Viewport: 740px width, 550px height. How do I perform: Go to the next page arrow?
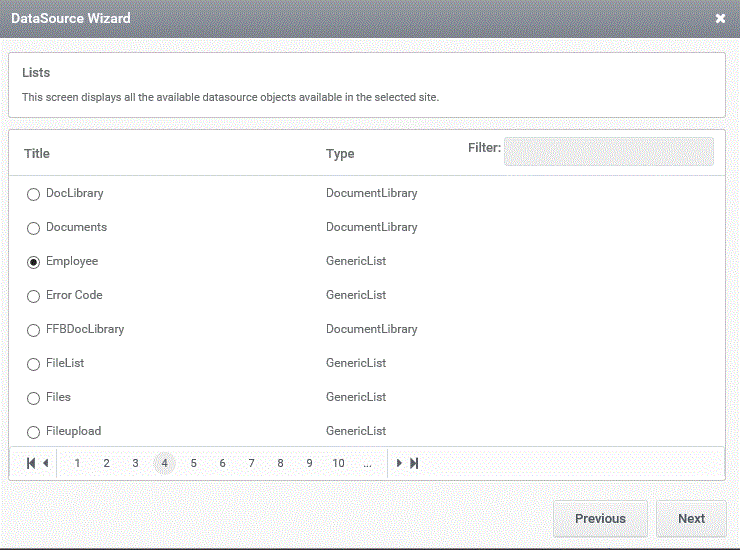[x=399, y=463]
